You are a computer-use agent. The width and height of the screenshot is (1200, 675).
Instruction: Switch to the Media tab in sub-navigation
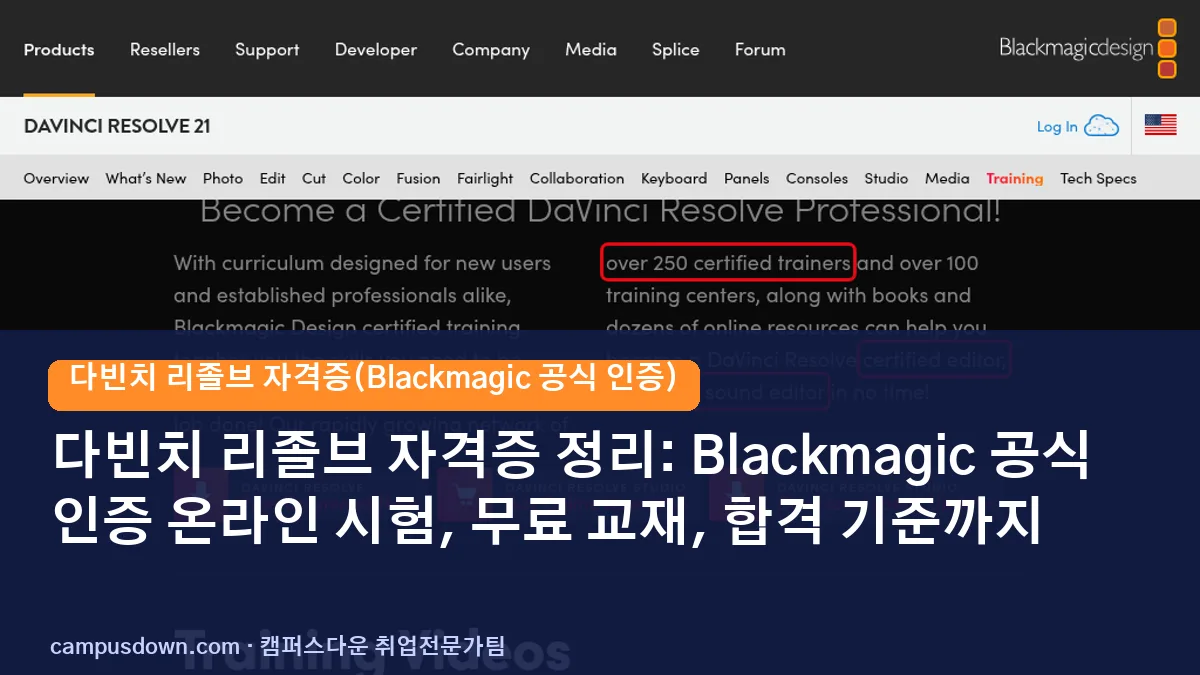(x=947, y=178)
